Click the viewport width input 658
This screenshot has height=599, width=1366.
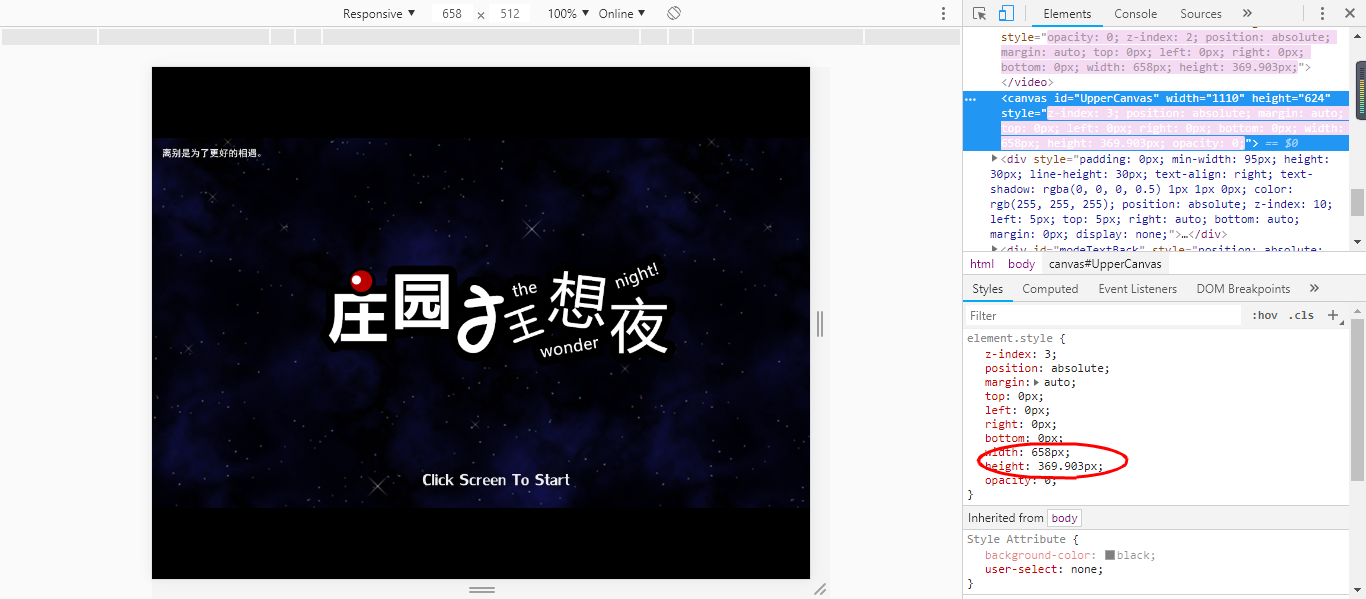(452, 14)
